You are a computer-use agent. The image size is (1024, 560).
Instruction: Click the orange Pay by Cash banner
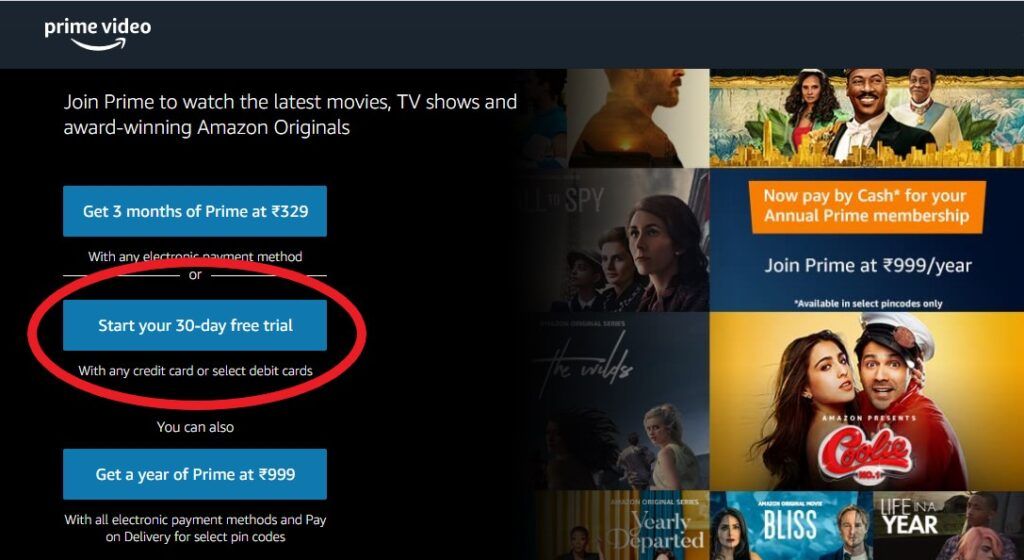click(867, 206)
